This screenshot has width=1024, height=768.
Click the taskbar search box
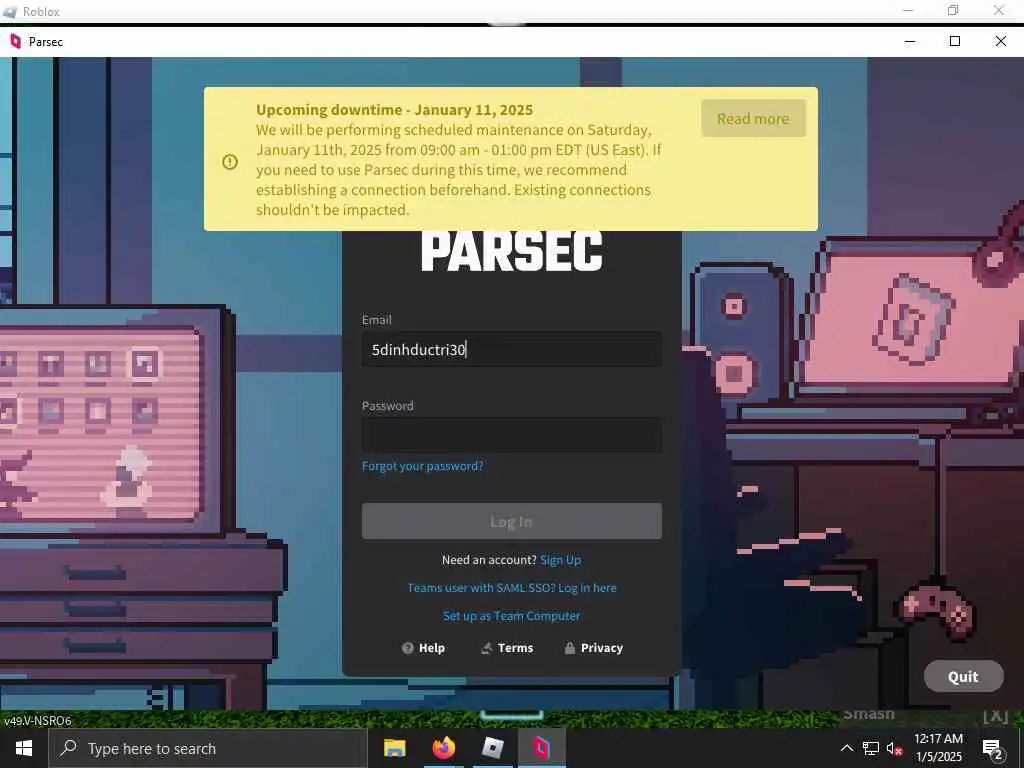208,748
